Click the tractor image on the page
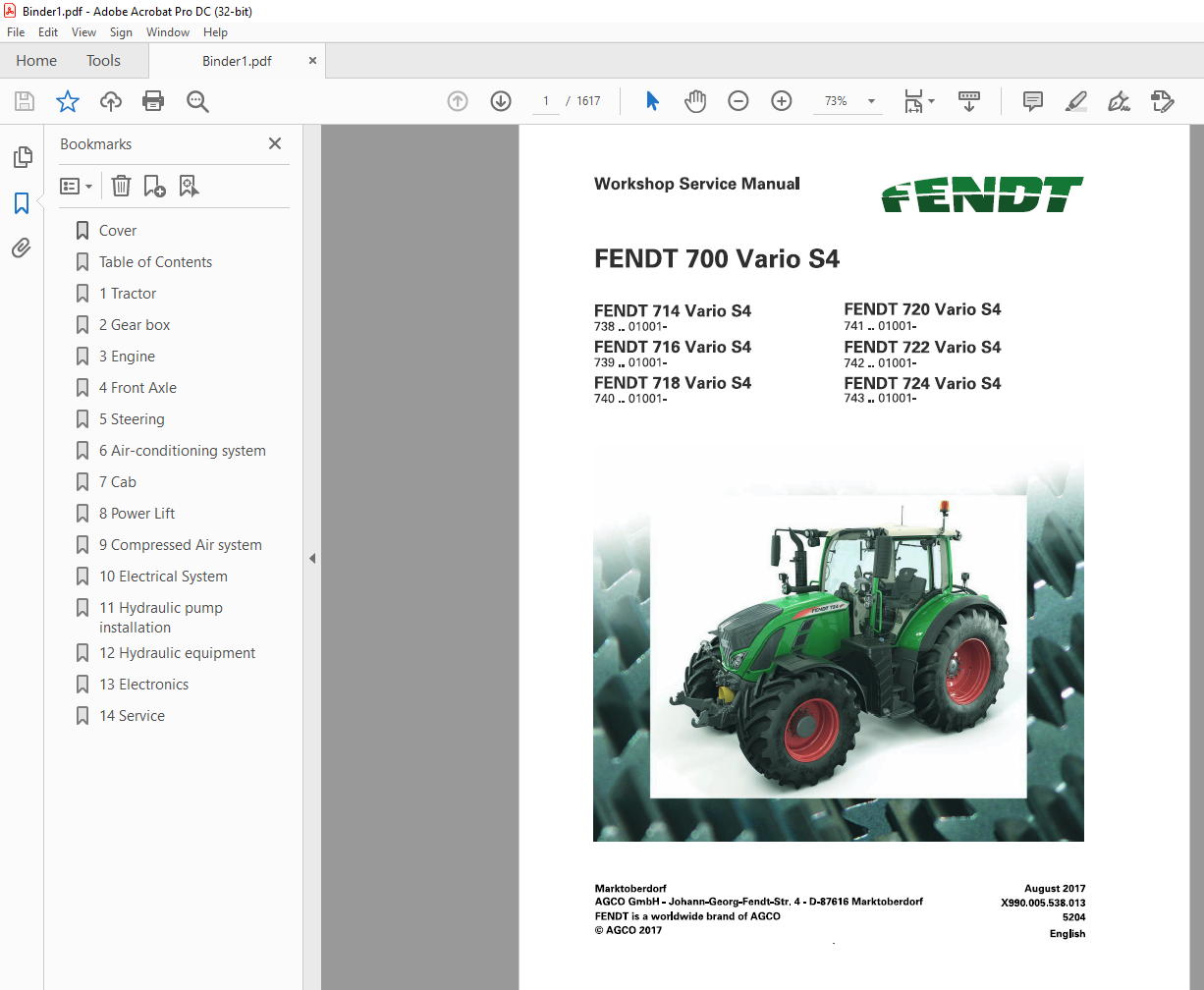The height and width of the screenshot is (990, 1204). pos(839,646)
